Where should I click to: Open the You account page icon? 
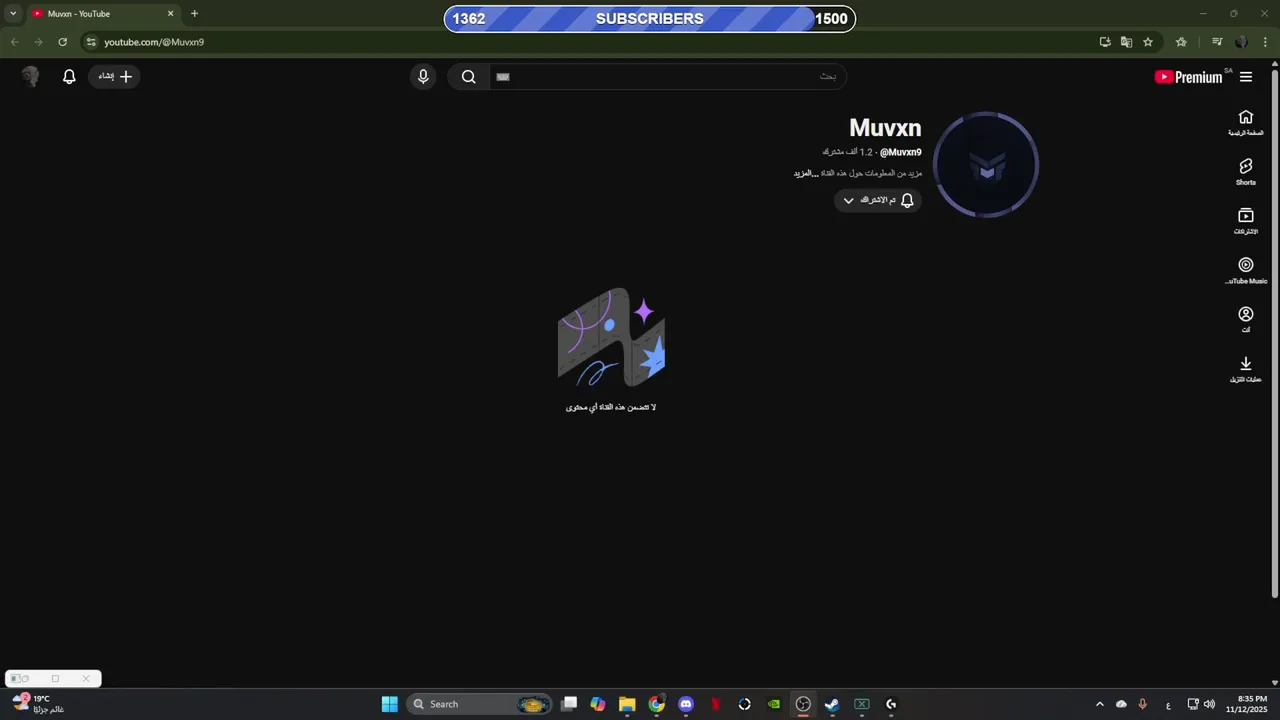tap(1246, 320)
